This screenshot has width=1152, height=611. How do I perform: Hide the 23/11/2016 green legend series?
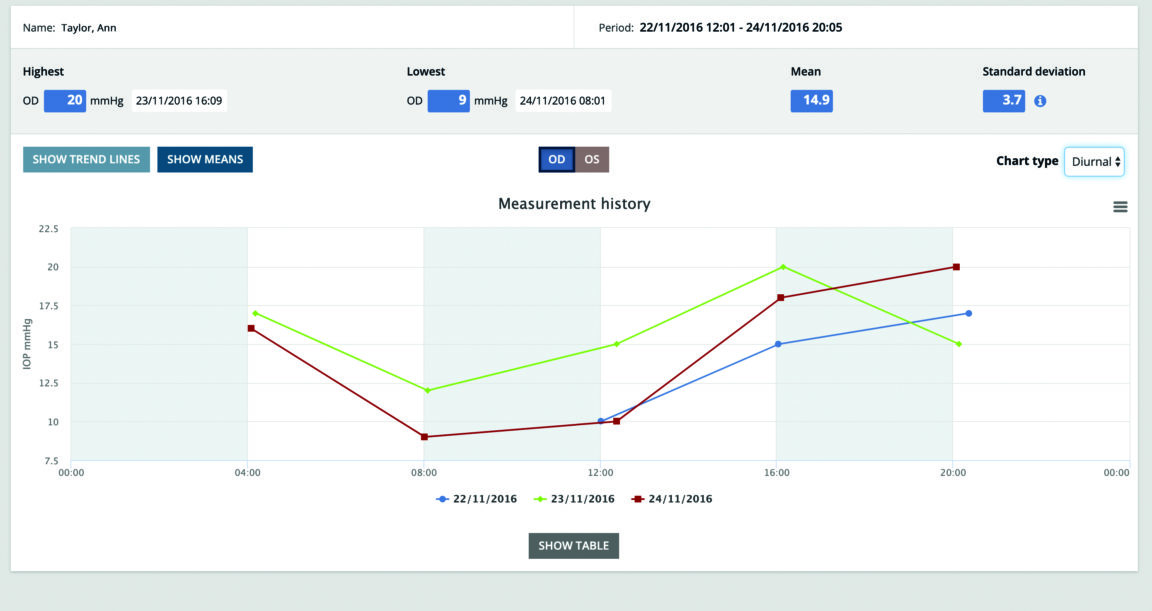point(576,498)
